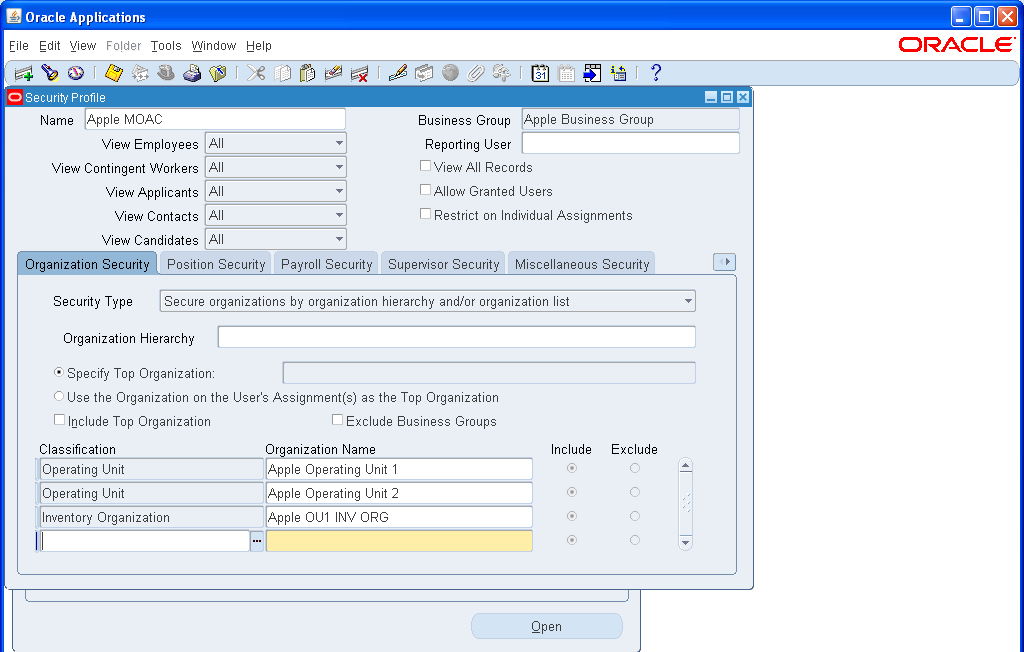1024x652 pixels.
Task: Click the Cut scissors icon
Action: click(x=256, y=73)
